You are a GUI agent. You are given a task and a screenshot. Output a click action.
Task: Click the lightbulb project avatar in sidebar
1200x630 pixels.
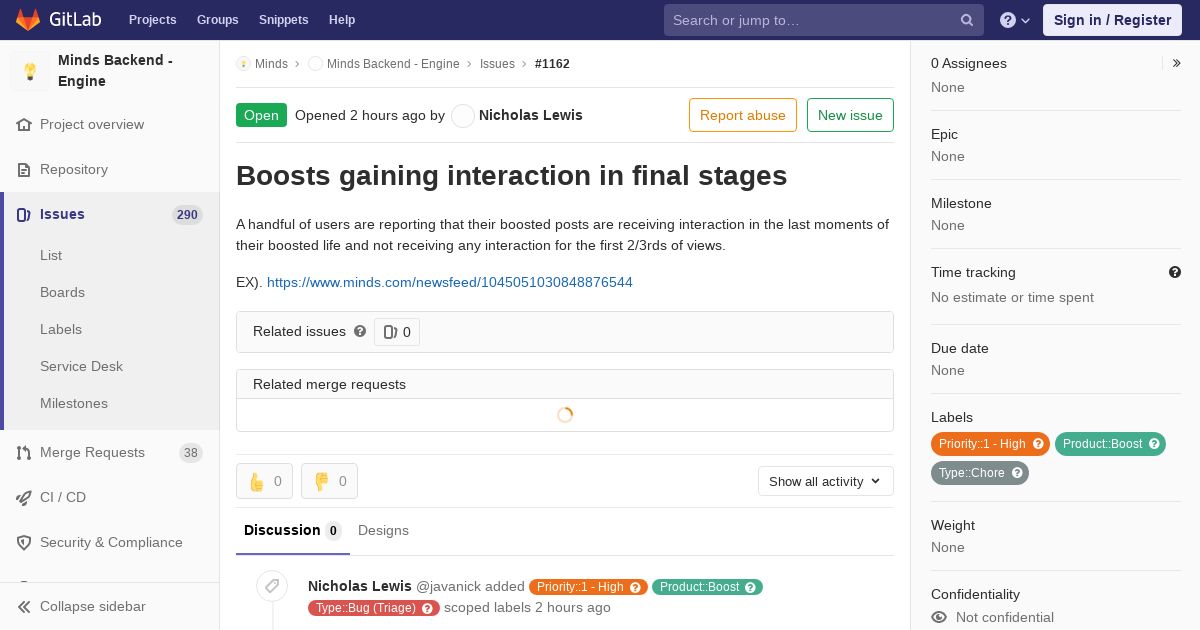tap(30, 71)
